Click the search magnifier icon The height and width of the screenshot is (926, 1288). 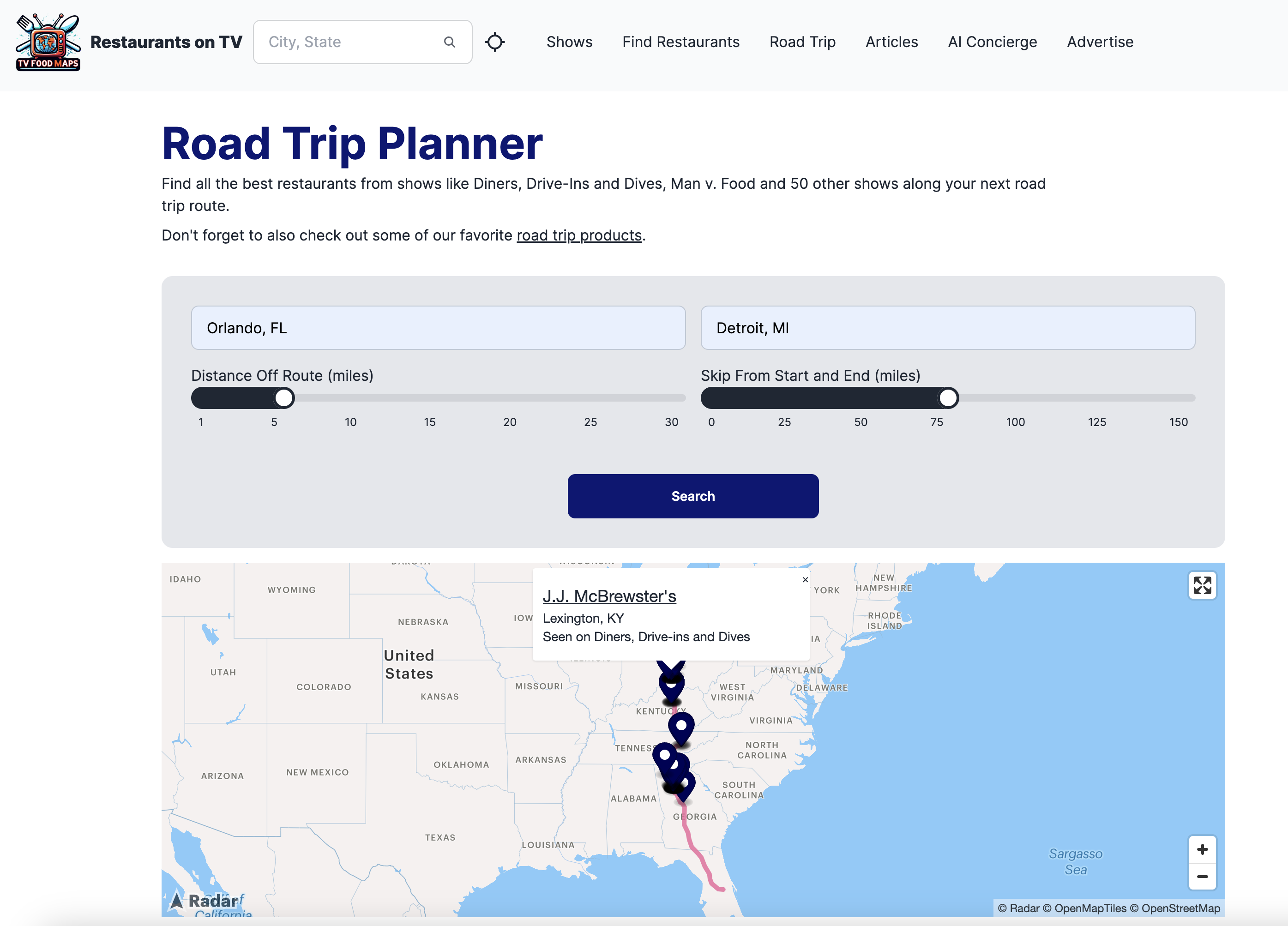coord(449,42)
